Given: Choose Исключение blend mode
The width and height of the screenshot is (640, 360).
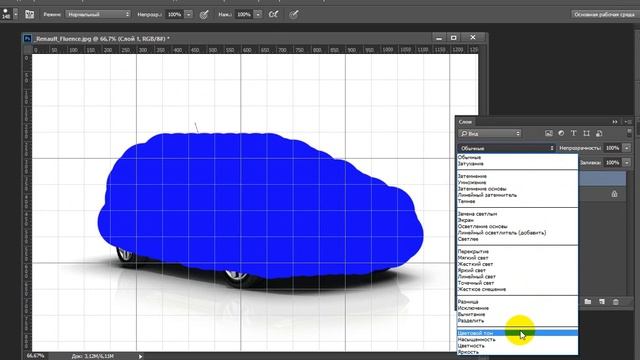Looking at the screenshot, I should pyautogui.click(x=517, y=308).
